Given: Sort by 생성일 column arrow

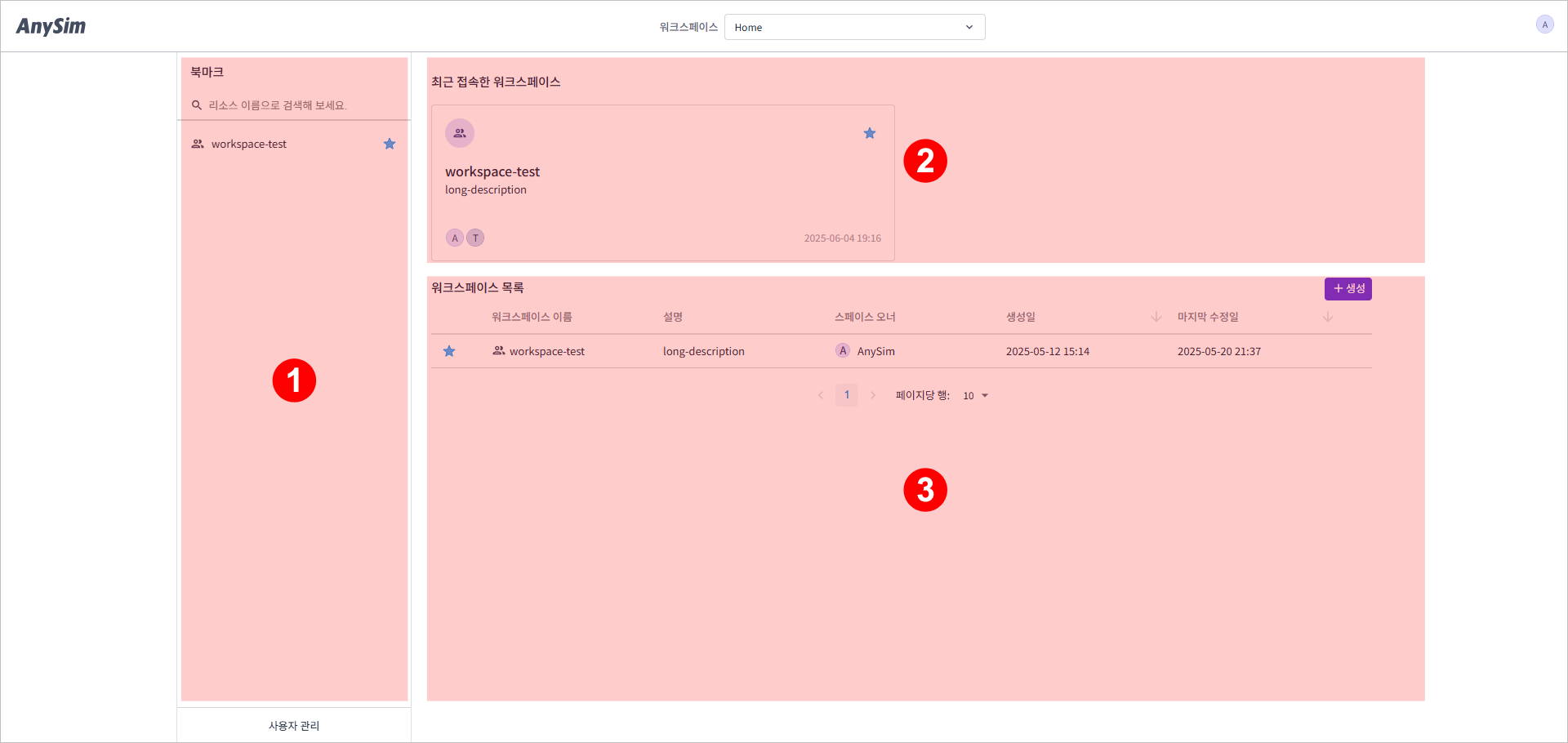Looking at the screenshot, I should click(x=1156, y=317).
